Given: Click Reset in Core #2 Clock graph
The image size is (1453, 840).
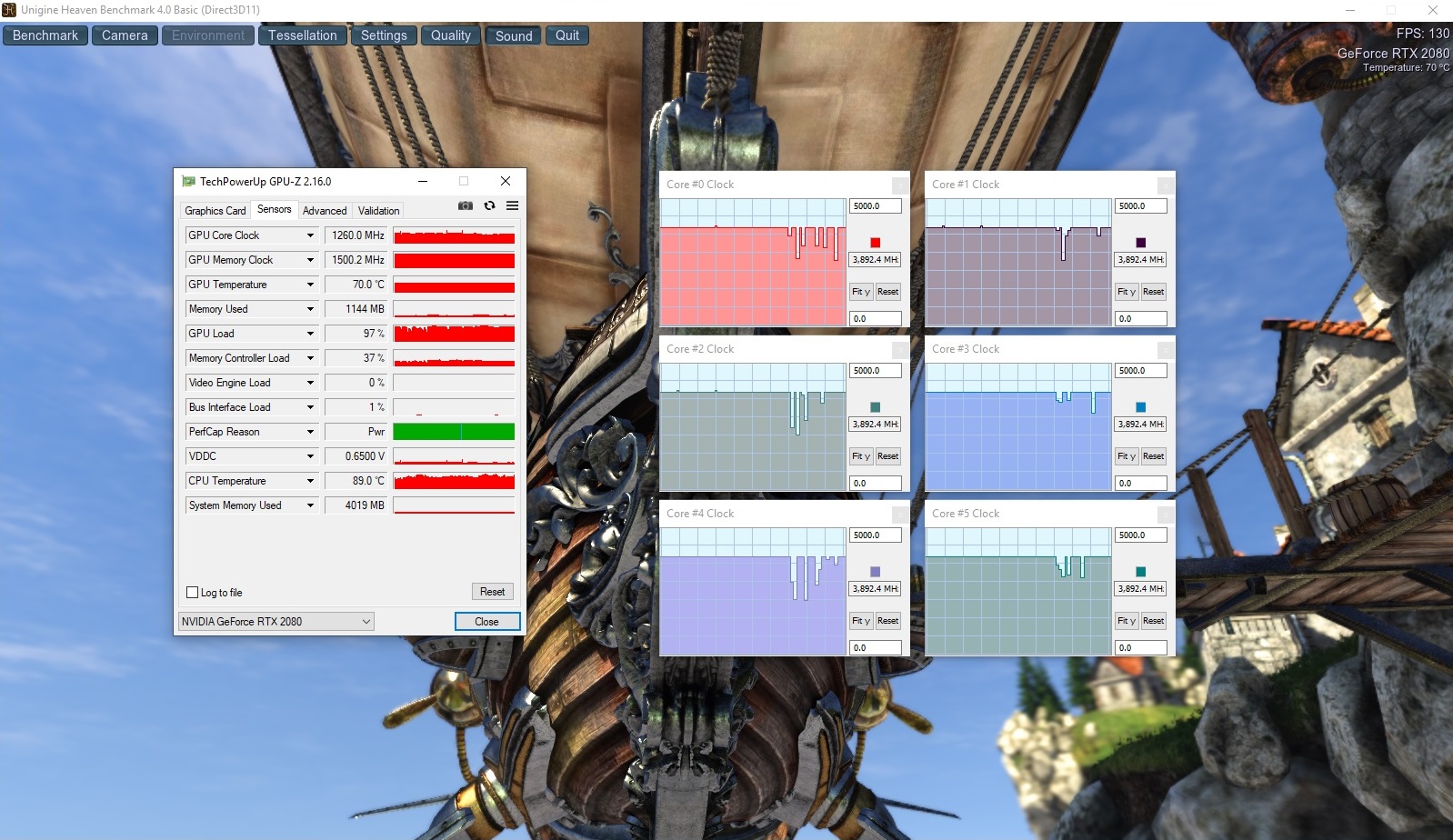Looking at the screenshot, I should point(887,456).
